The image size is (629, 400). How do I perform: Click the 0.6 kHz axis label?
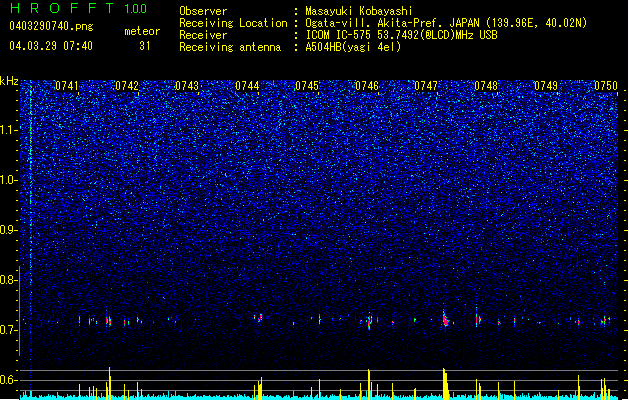8,380
